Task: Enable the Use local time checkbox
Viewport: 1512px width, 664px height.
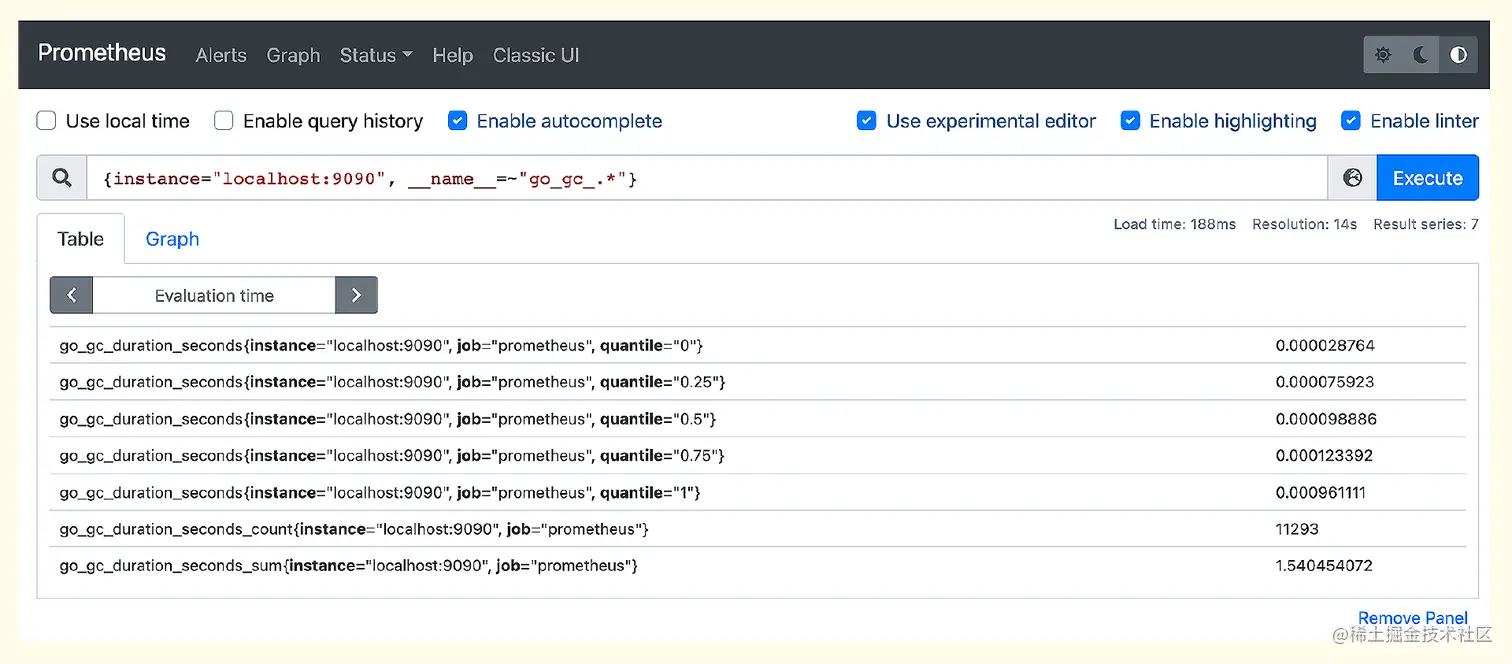Action: (x=47, y=121)
